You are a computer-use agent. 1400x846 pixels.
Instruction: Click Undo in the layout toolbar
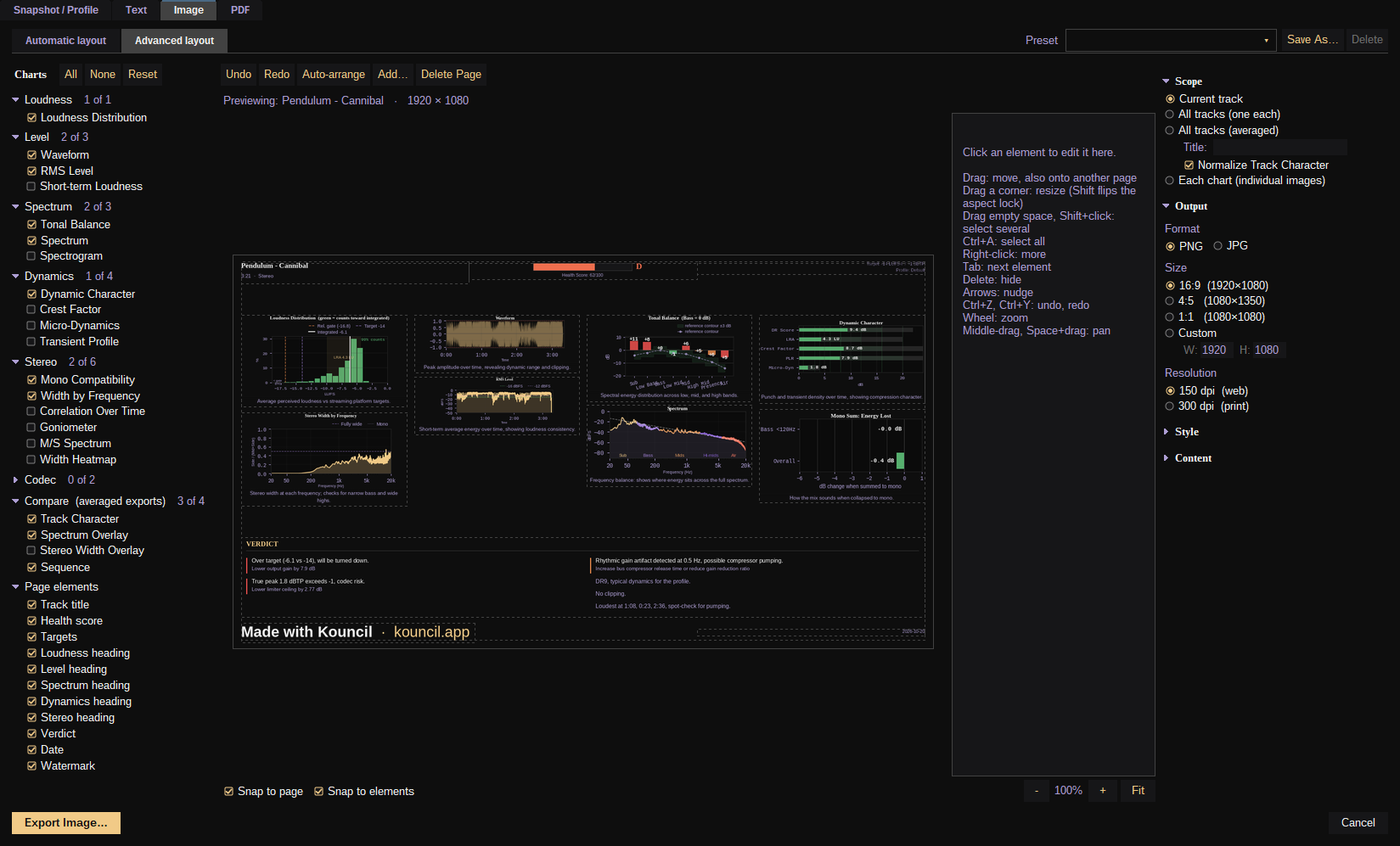click(239, 75)
